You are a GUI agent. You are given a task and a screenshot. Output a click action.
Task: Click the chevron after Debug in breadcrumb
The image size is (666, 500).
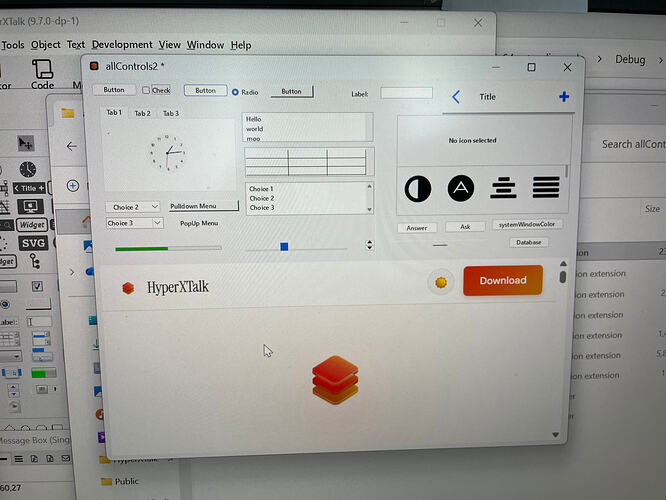pos(661,60)
